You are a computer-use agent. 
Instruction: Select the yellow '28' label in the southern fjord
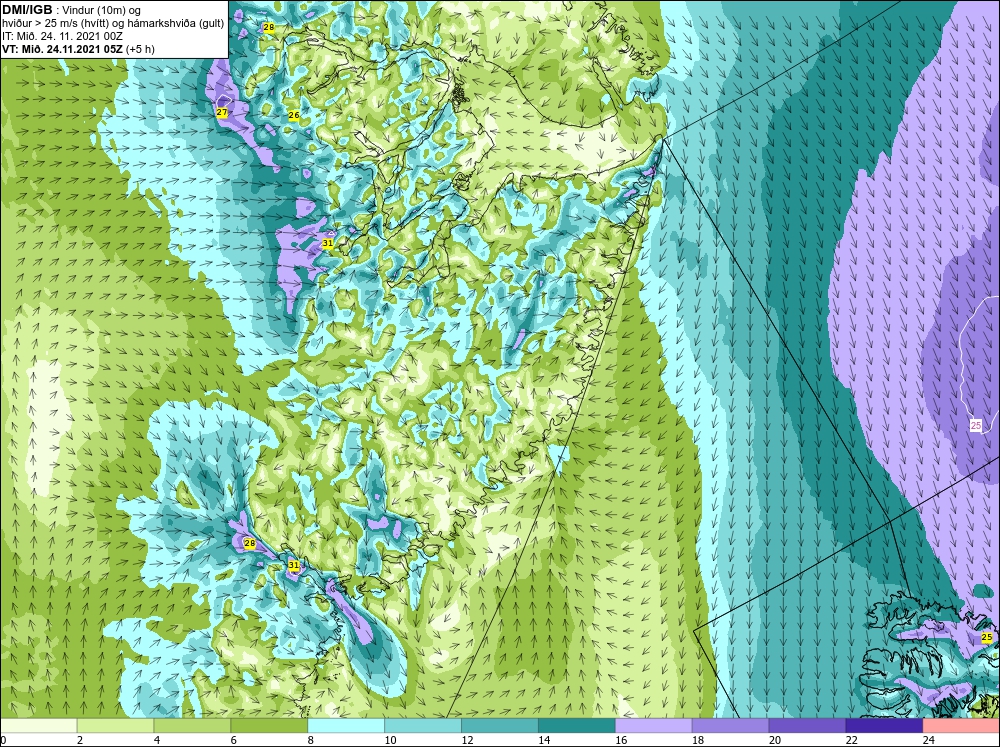click(249, 544)
